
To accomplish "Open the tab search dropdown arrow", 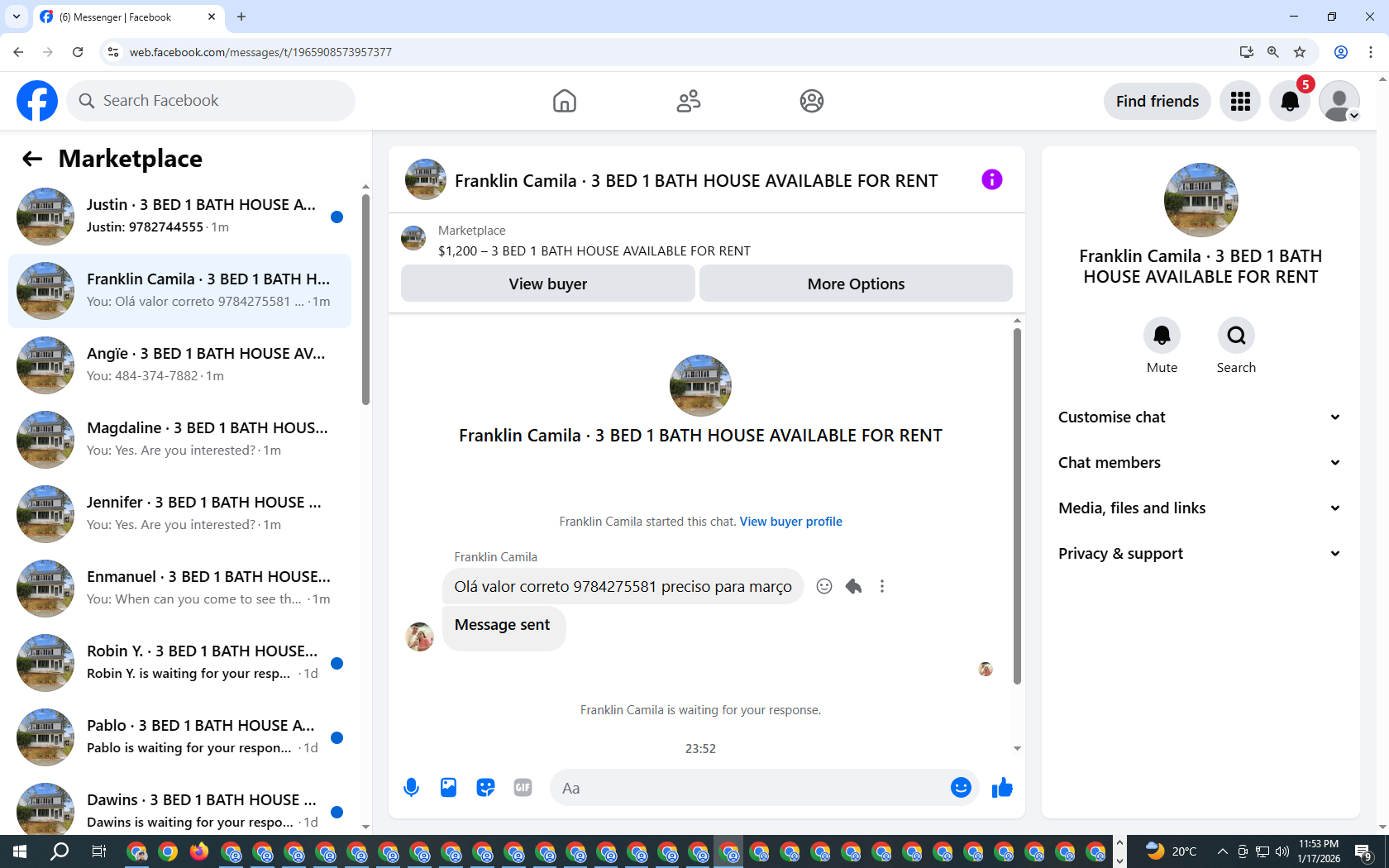I will pyautogui.click(x=16, y=17).
